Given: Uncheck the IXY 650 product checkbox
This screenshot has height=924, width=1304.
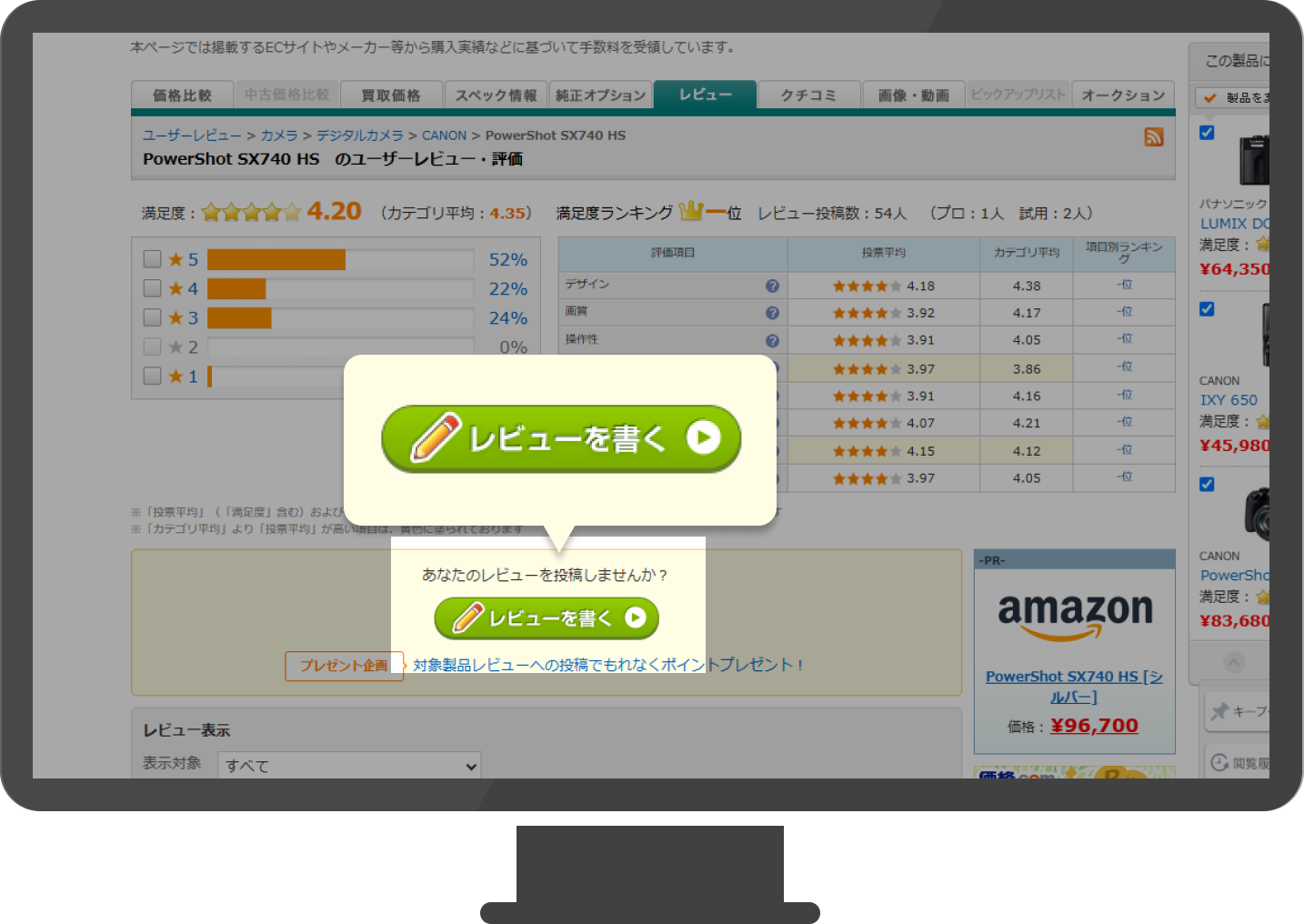Looking at the screenshot, I should tap(1207, 309).
